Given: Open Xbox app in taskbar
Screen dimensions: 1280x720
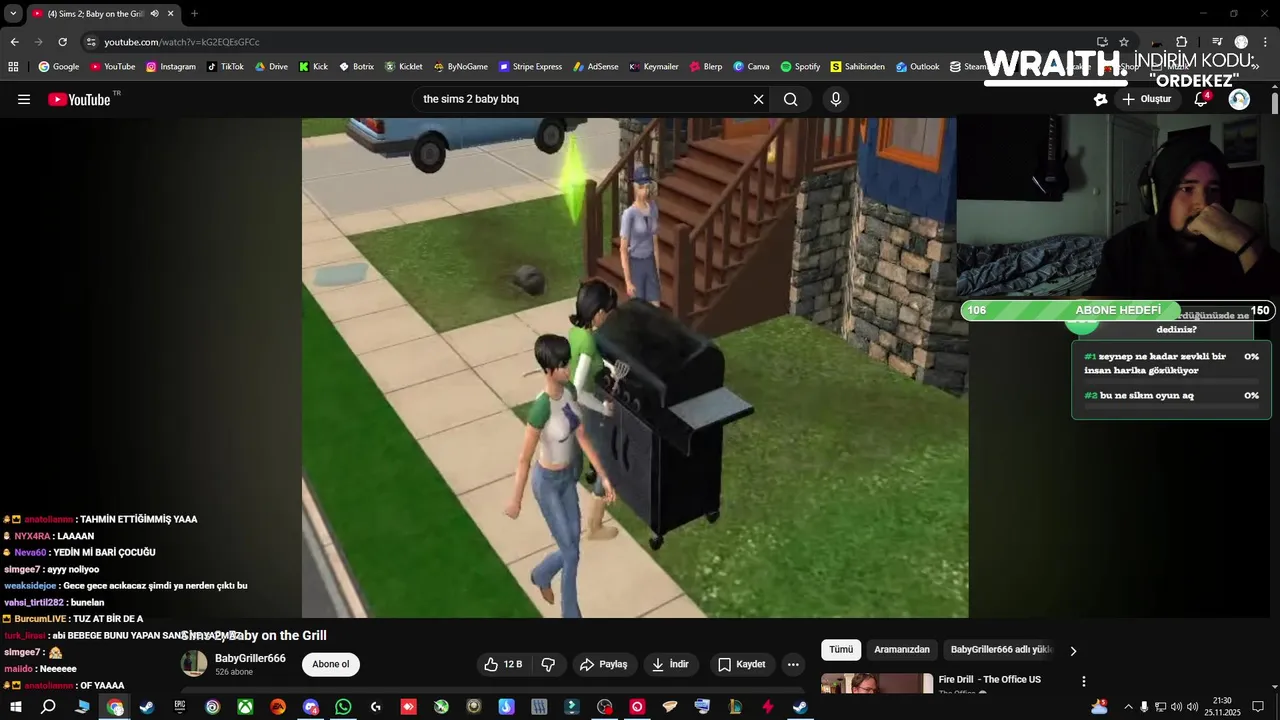Looking at the screenshot, I should [x=245, y=707].
